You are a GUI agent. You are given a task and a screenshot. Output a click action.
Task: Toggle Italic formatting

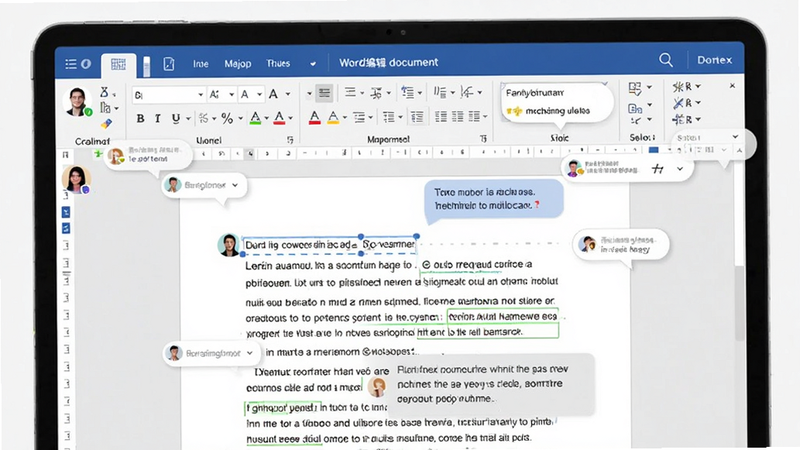[x=158, y=119]
